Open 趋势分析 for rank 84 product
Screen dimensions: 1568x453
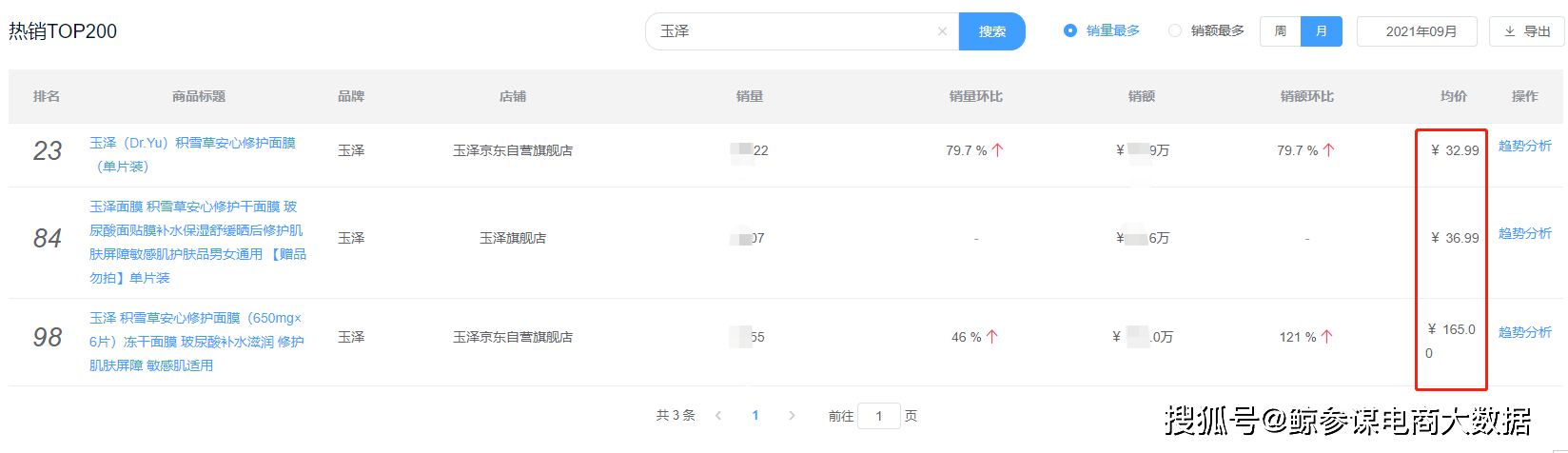[x=1524, y=233]
